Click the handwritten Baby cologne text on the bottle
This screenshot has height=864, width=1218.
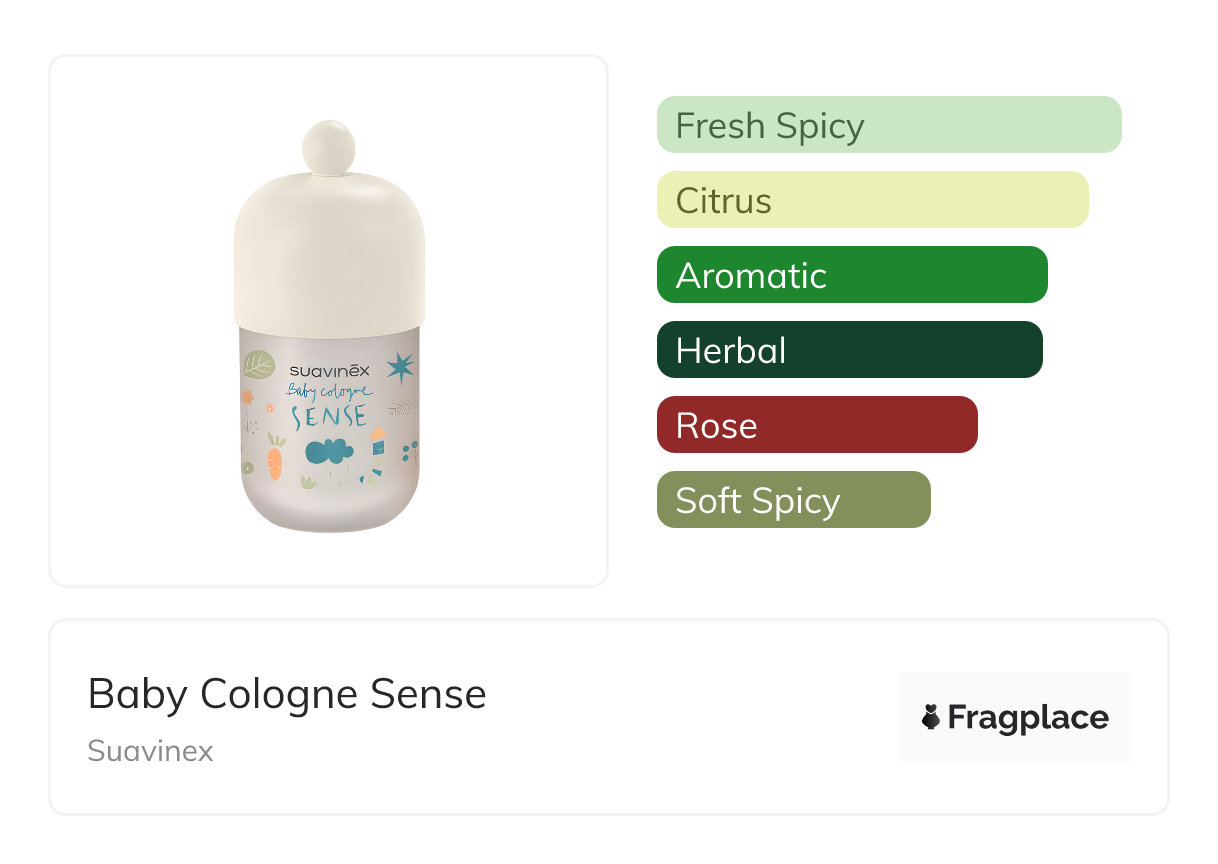tap(328, 391)
